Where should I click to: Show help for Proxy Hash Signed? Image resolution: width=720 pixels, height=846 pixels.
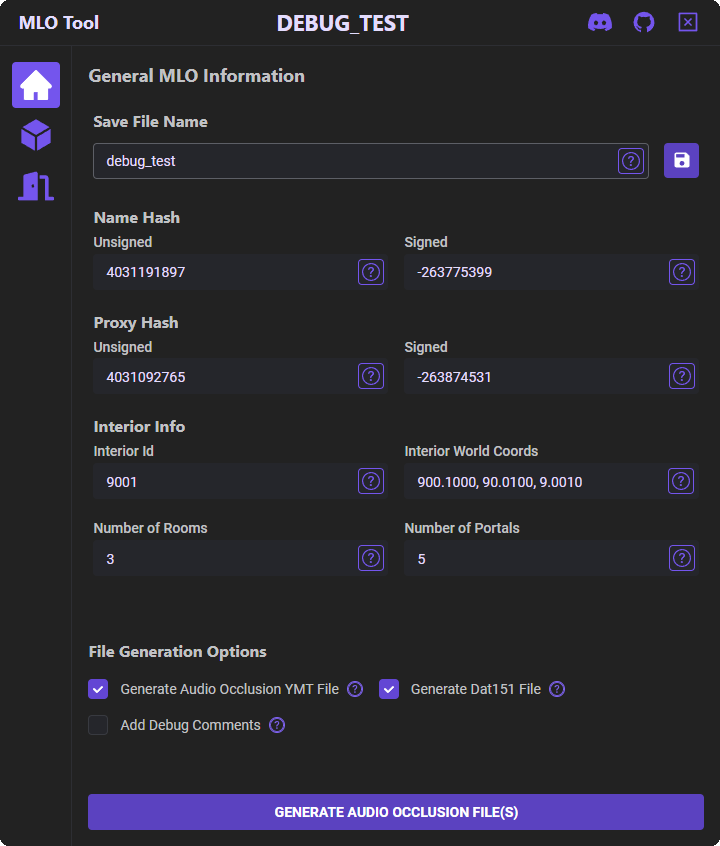coord(682,376)
